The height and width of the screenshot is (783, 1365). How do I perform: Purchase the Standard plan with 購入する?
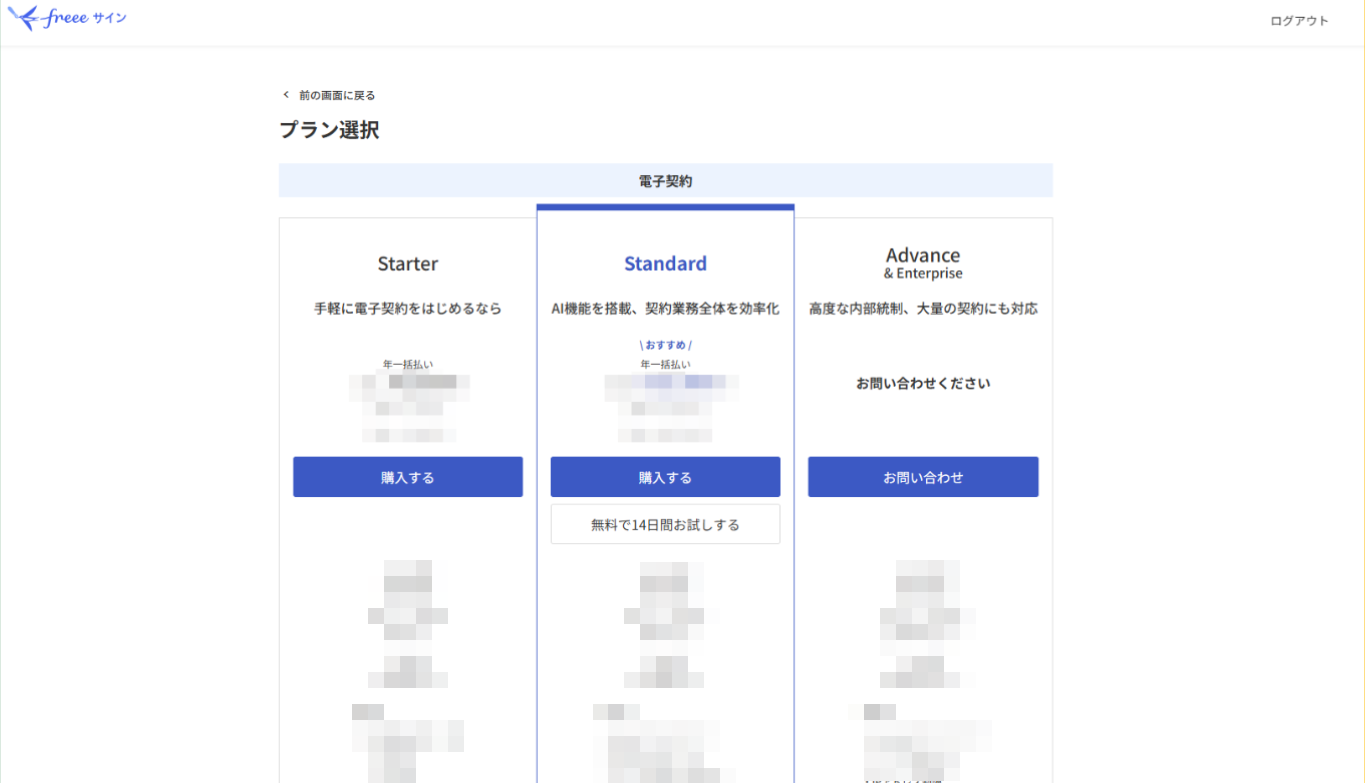point(665,477)
